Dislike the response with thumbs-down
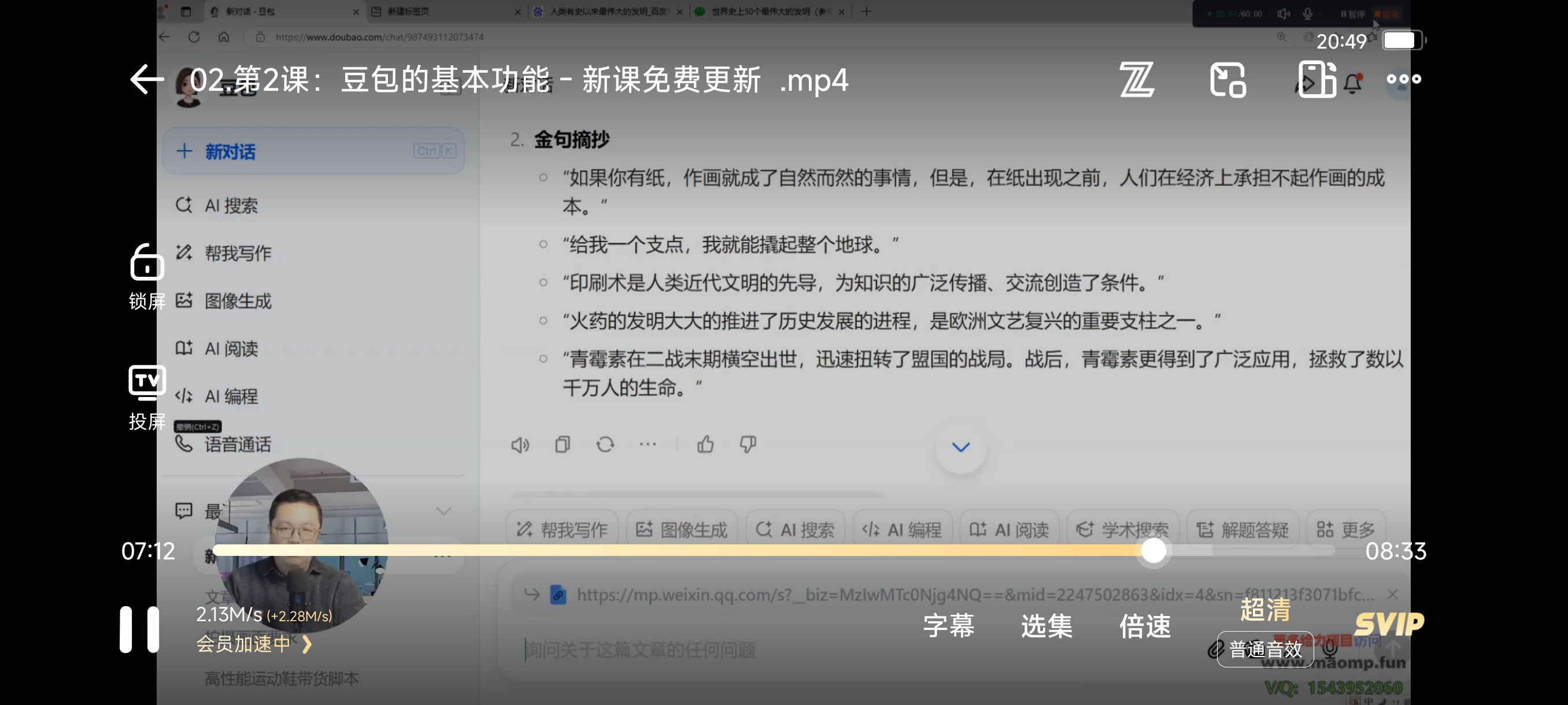The image size is (1568, 705). point(748,444)
